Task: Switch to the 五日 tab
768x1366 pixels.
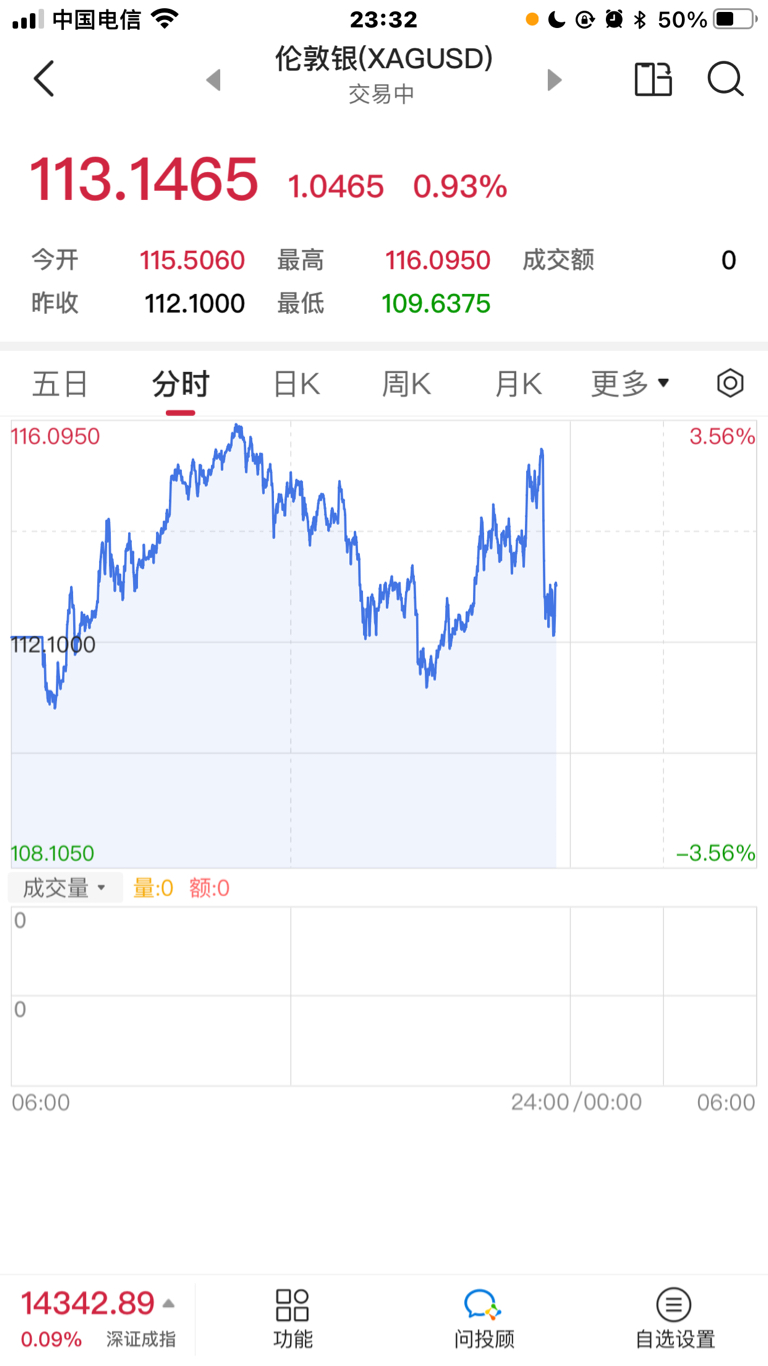Action: [60, 383]
